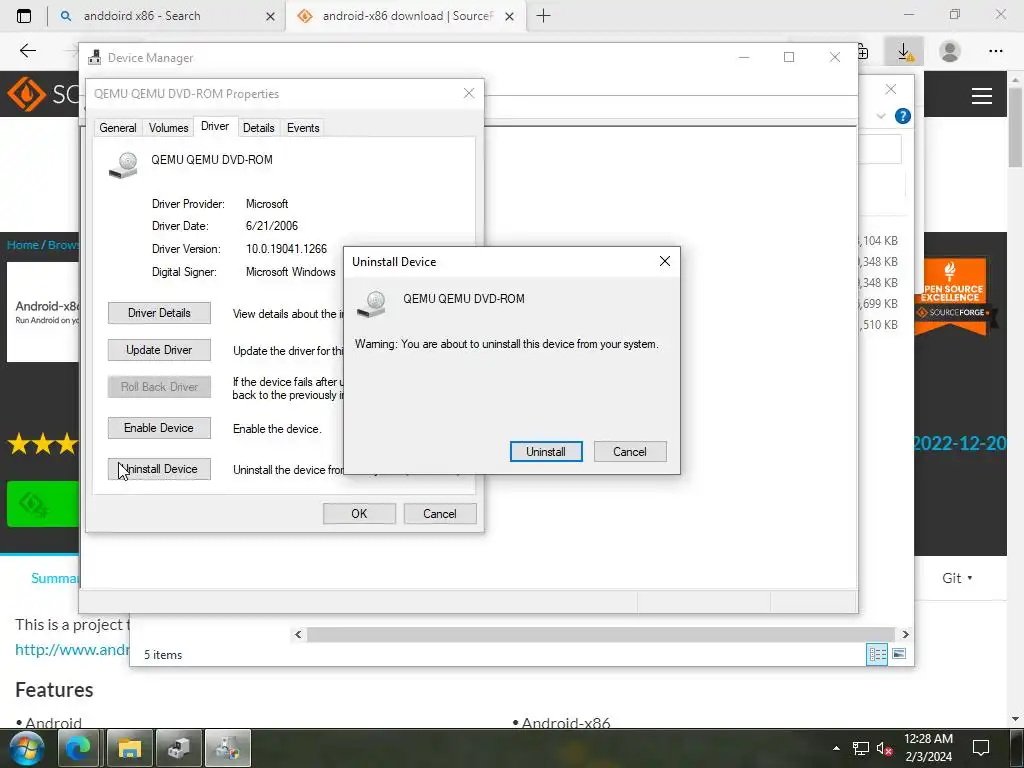Confirm Uninstall in Uninstall Device dialog
1024x768 pixels.
545,451
